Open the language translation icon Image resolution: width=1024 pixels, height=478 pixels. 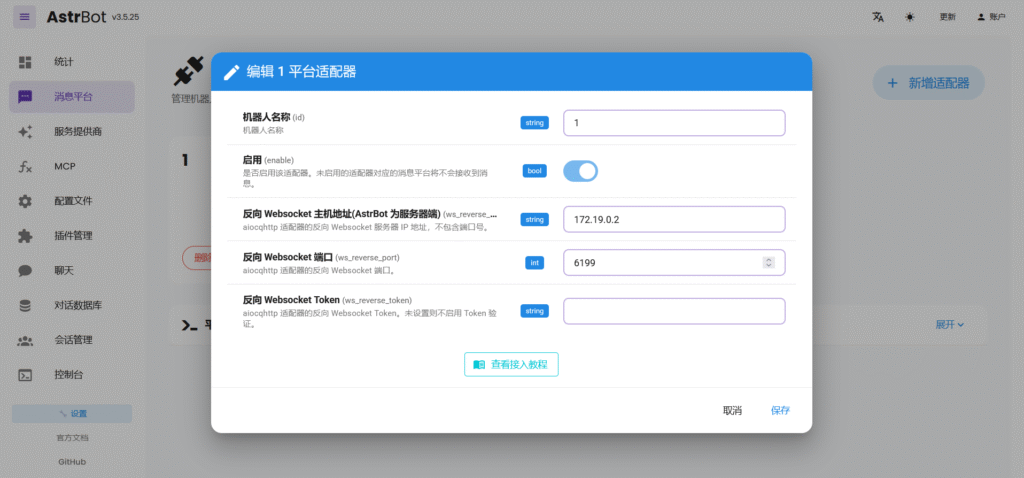point(878,17)
